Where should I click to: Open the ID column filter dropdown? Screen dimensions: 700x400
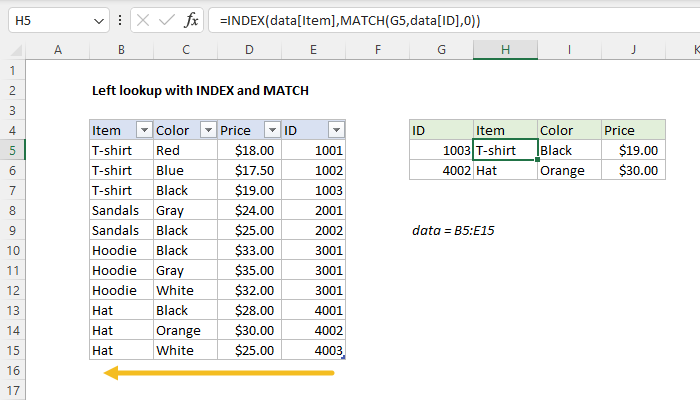point(336,130)
